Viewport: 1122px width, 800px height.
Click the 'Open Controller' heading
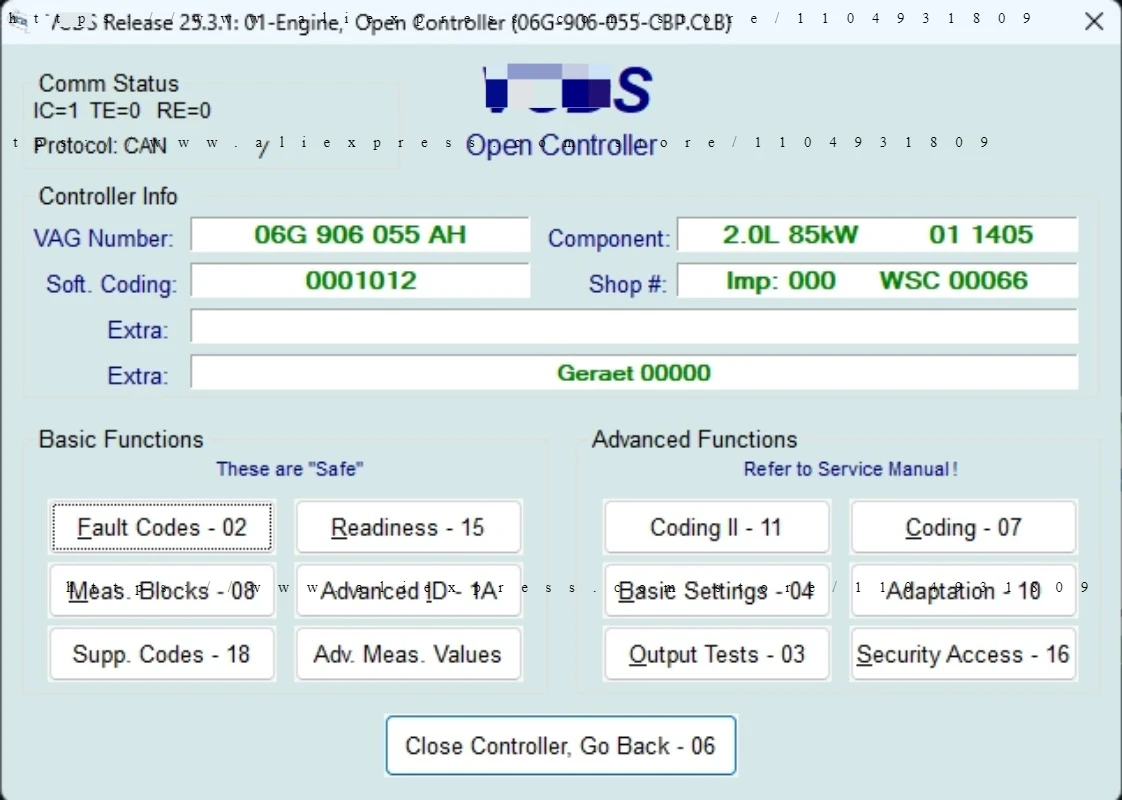coord(561,145)
